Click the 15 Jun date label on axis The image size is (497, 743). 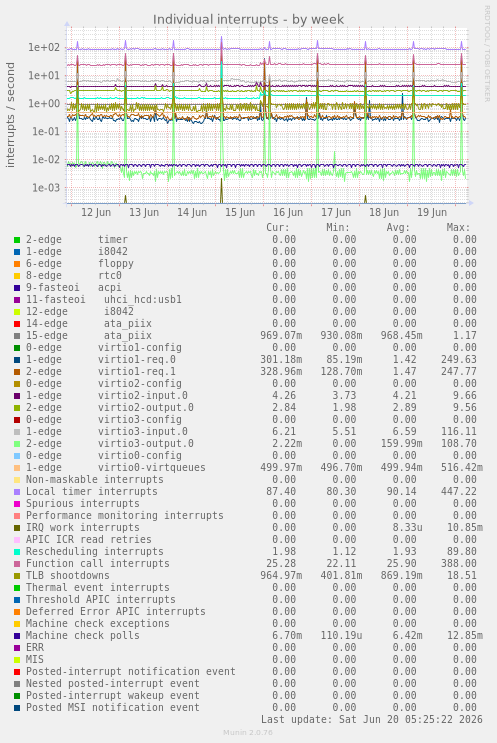(240, 212)
